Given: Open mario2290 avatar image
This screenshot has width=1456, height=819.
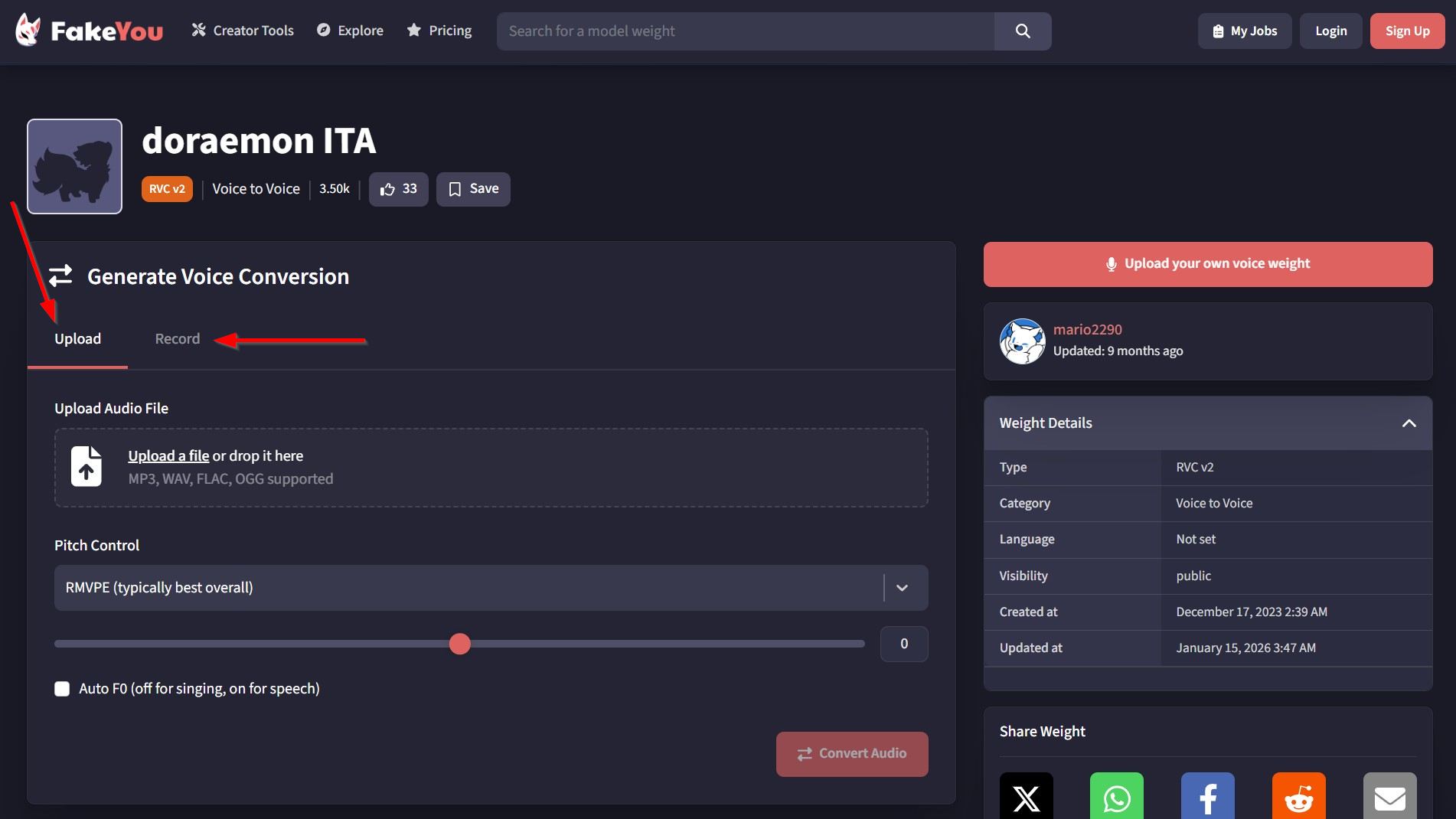Looking at the screenshot, I should pyautogui.click(x=1022, y=341).
